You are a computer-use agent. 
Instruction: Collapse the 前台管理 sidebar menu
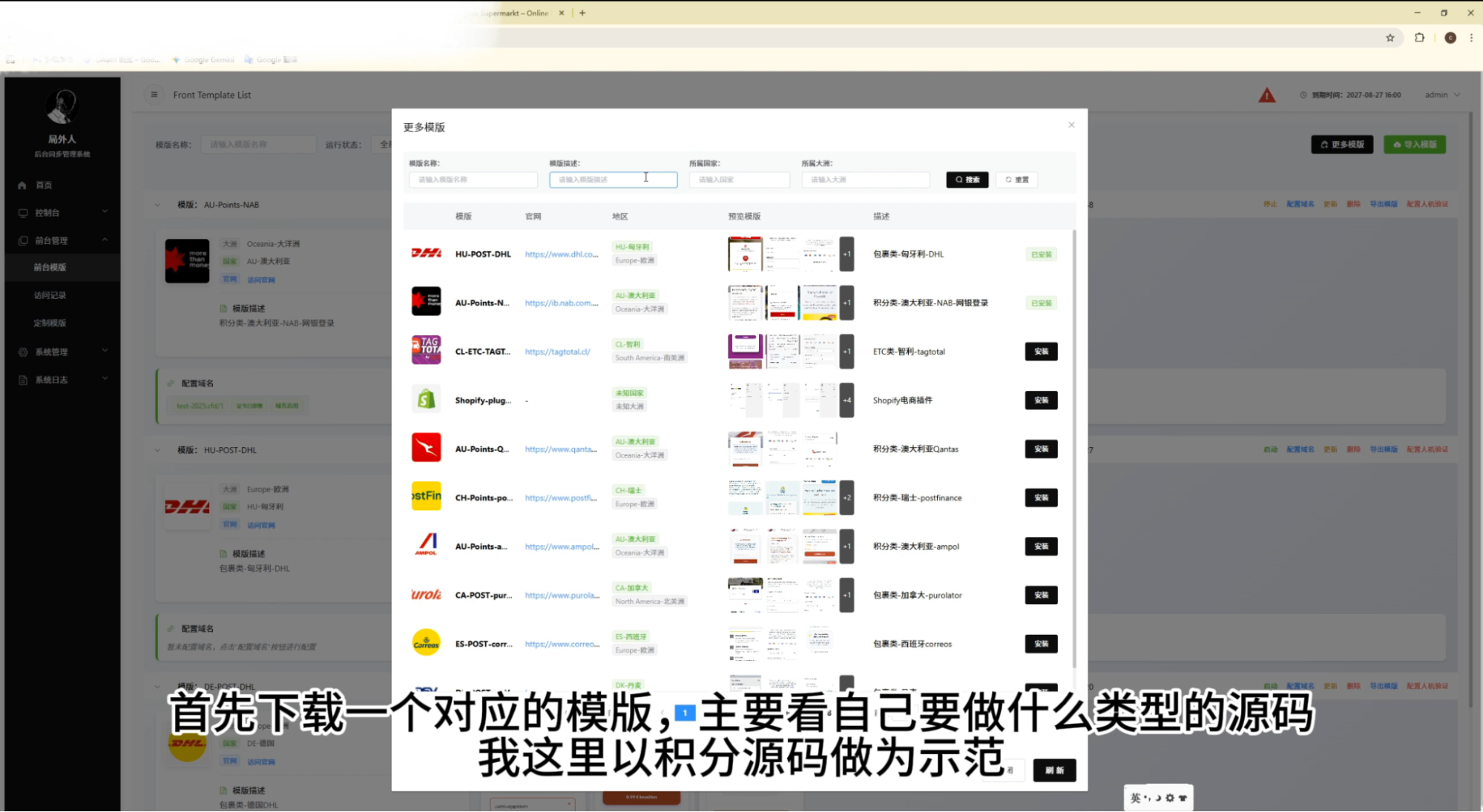[x=62, y=240]
